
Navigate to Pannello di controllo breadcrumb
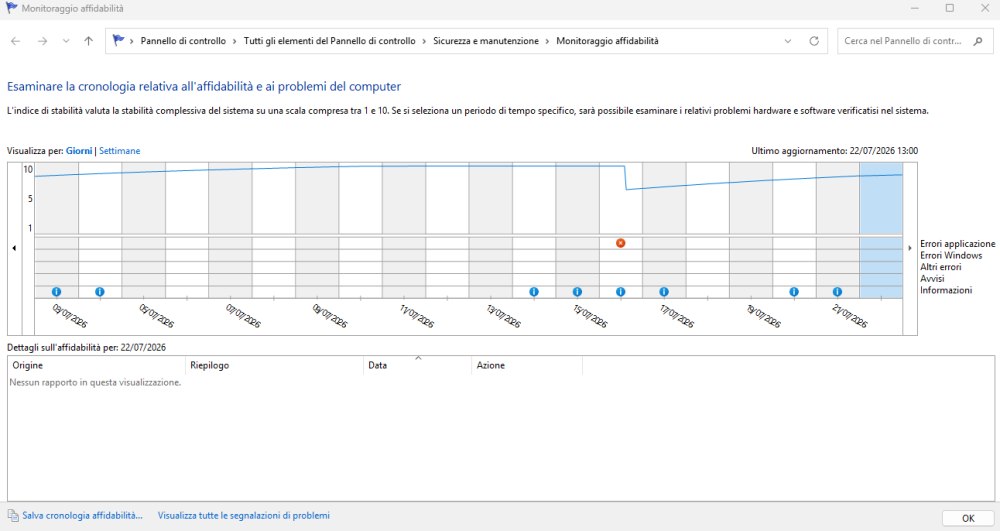(x=183, y=41)
